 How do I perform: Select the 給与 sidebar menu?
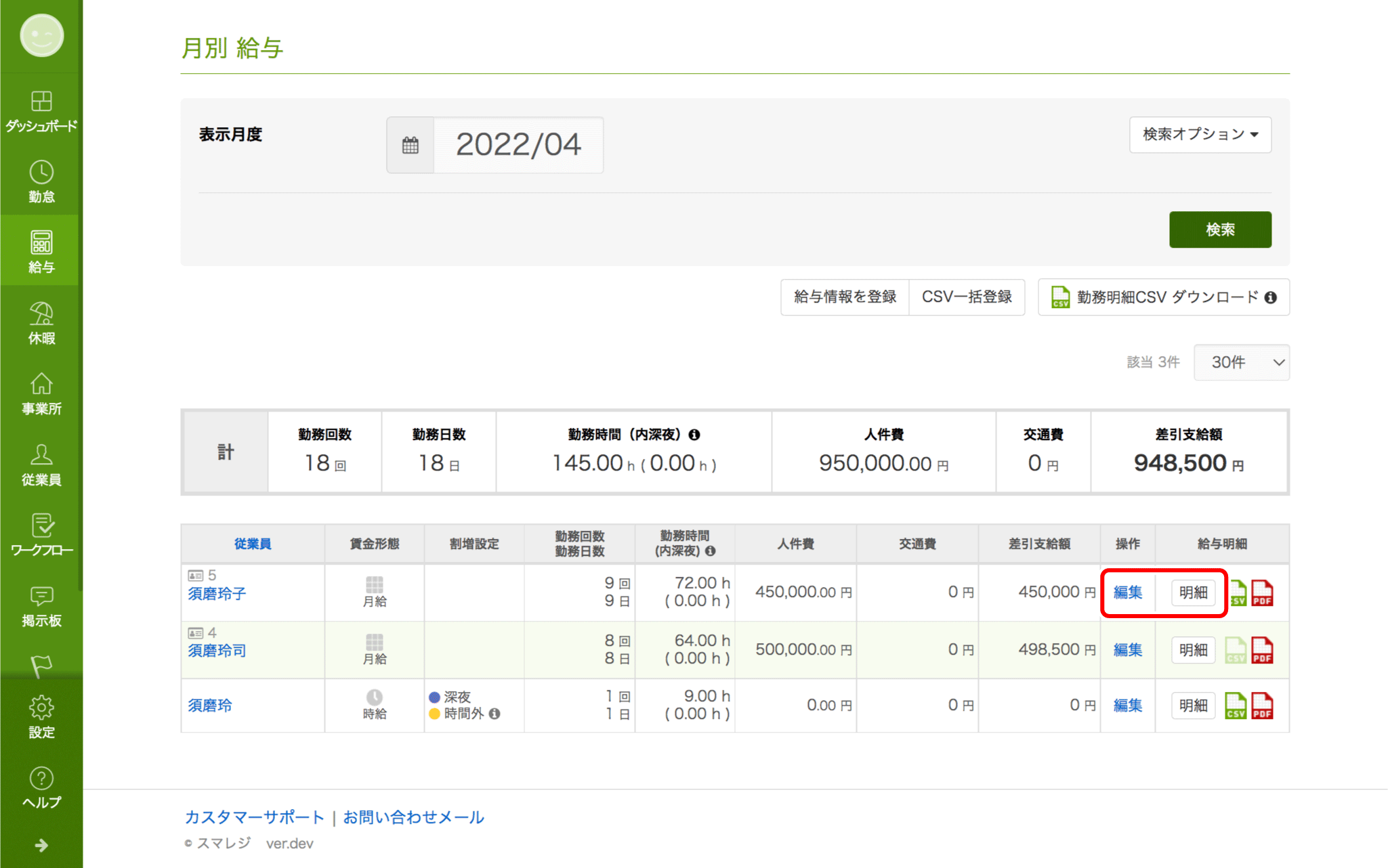tap(41, 251)
